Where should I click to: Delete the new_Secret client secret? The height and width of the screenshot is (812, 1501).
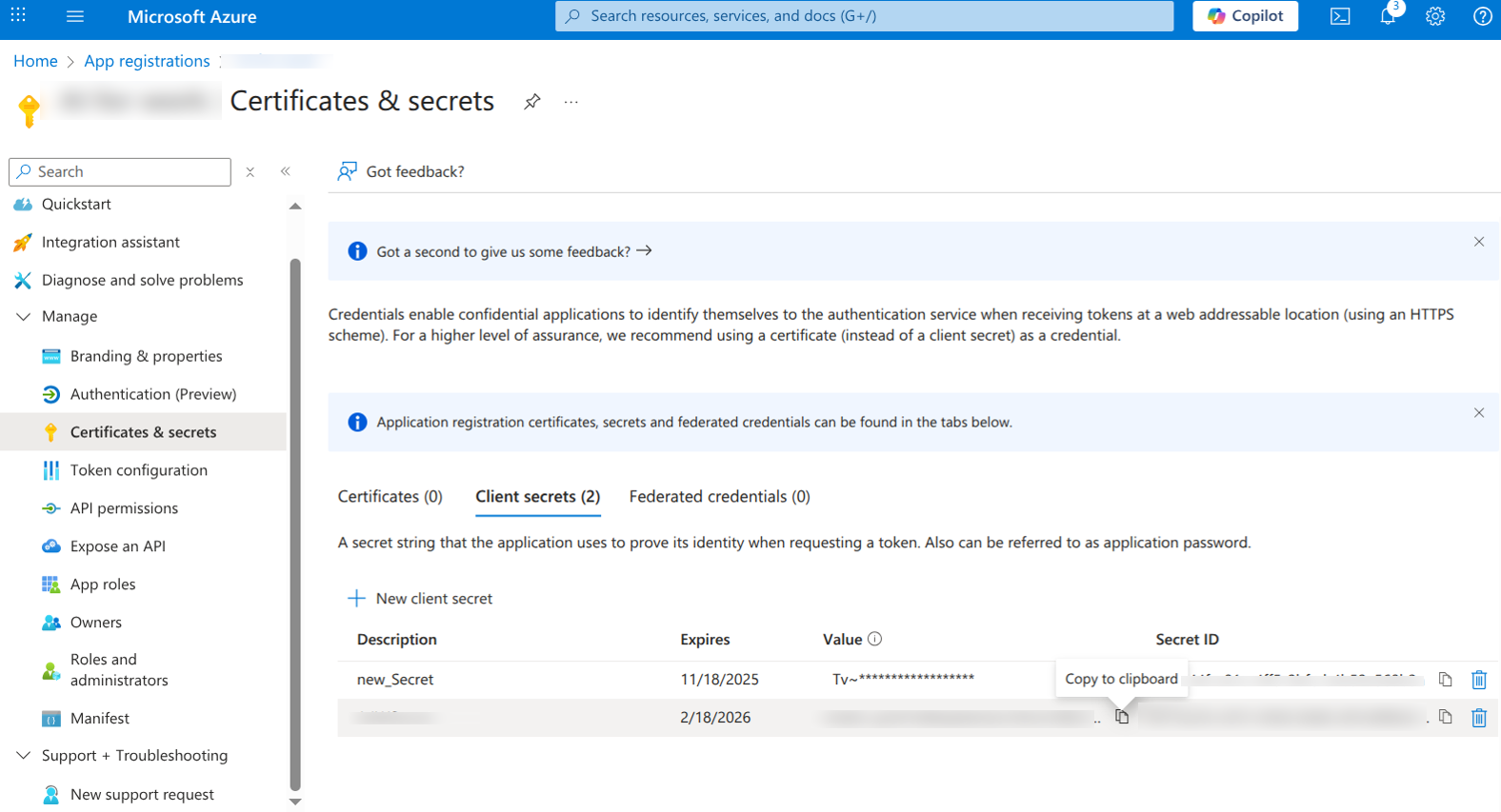tap(1479, 680)
